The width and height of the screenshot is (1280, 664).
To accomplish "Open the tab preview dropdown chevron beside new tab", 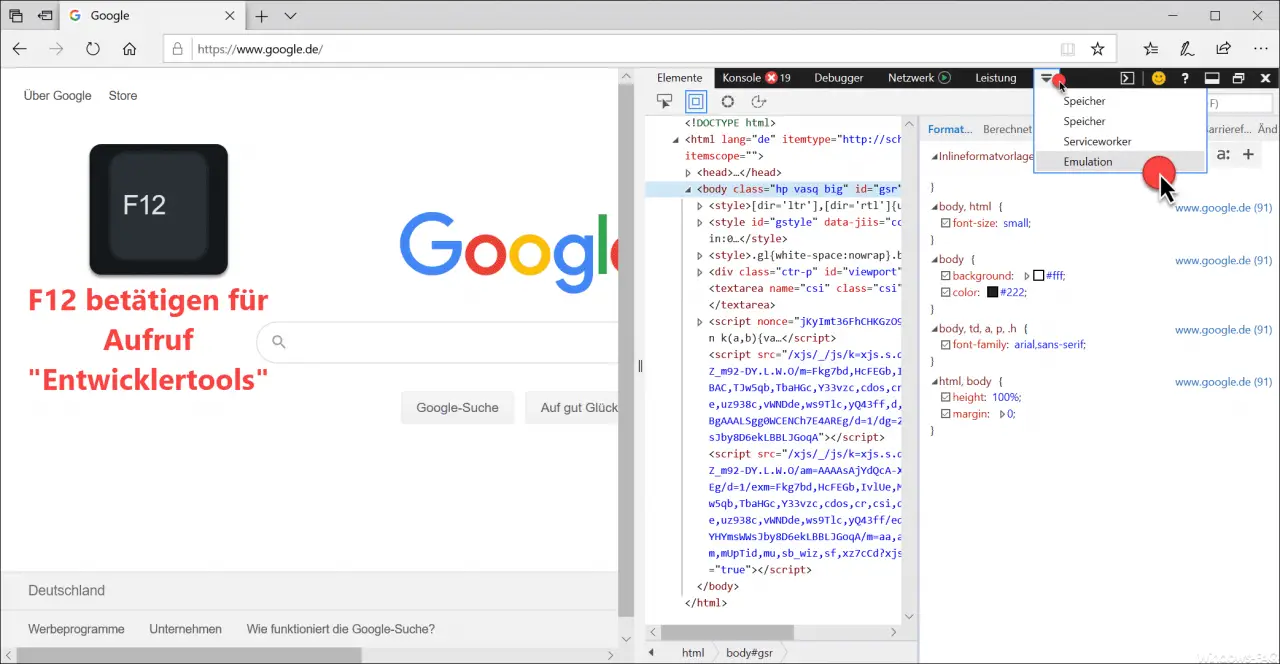I will tap(290, 16).
